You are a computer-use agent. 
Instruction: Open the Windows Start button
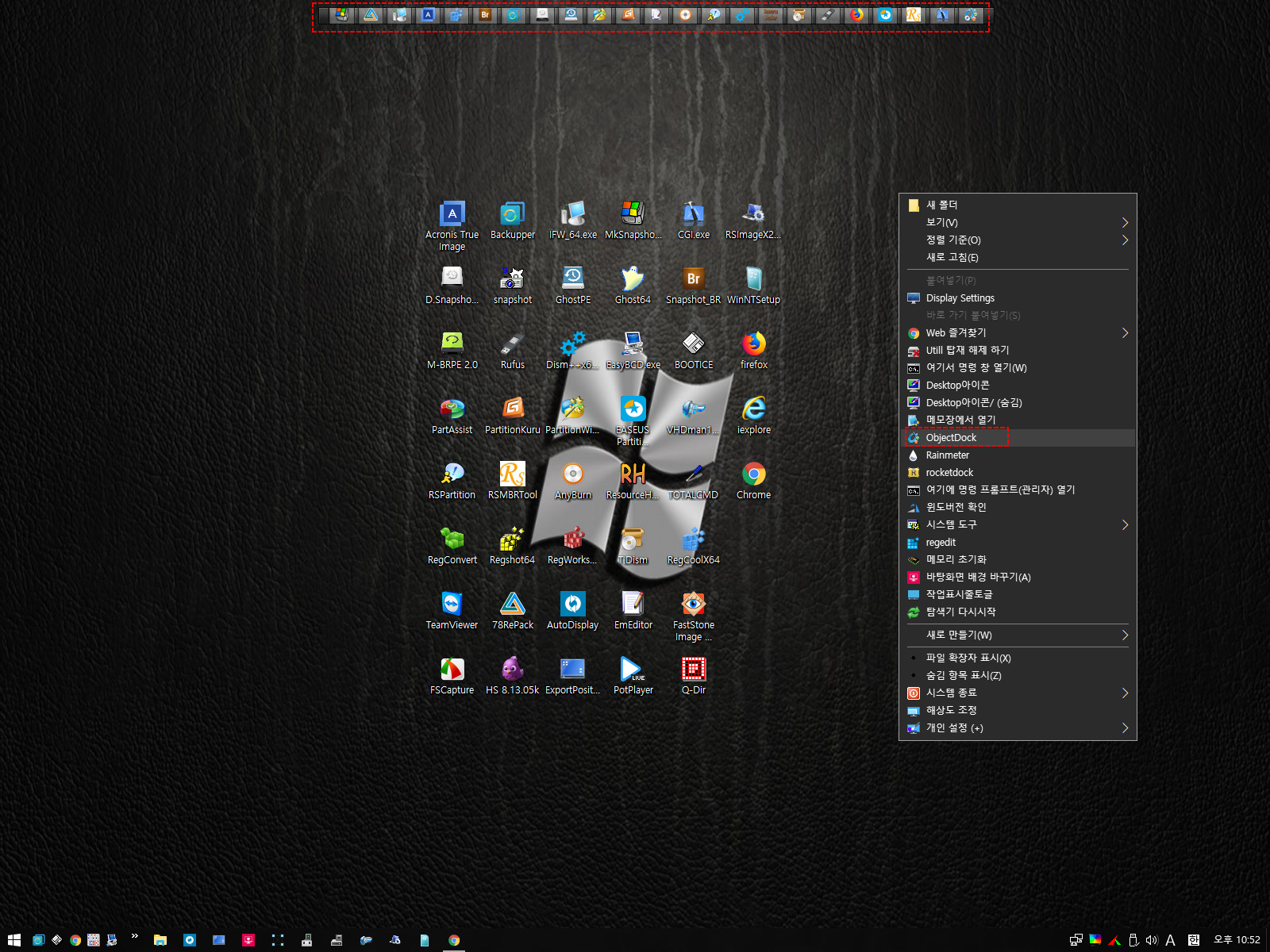(13, 940)
